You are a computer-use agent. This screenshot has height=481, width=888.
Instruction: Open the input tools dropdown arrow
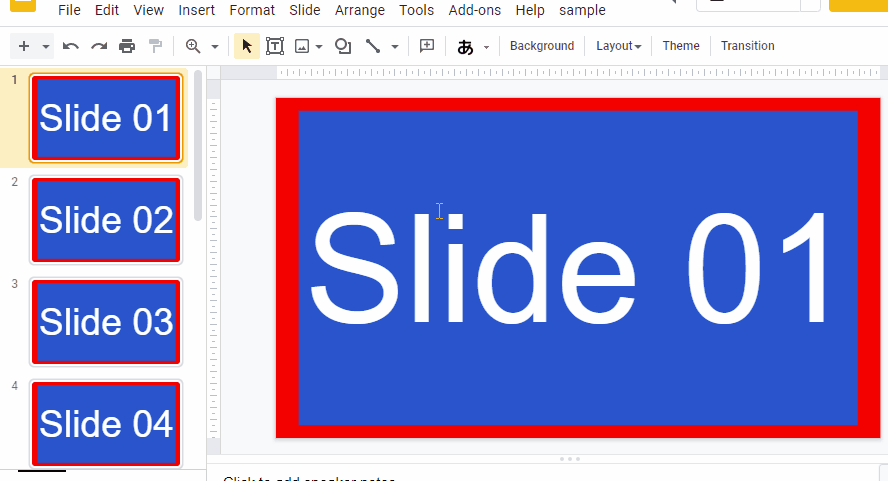[x=486, y=47]
